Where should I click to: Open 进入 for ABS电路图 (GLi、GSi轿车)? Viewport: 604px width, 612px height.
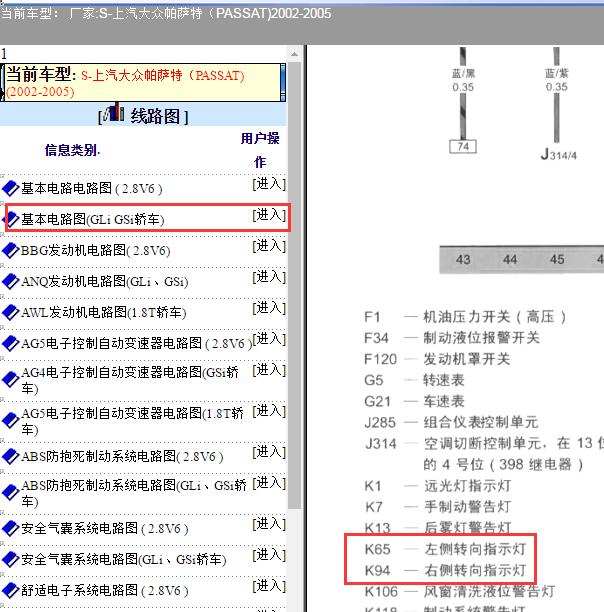tap(269, 483)
